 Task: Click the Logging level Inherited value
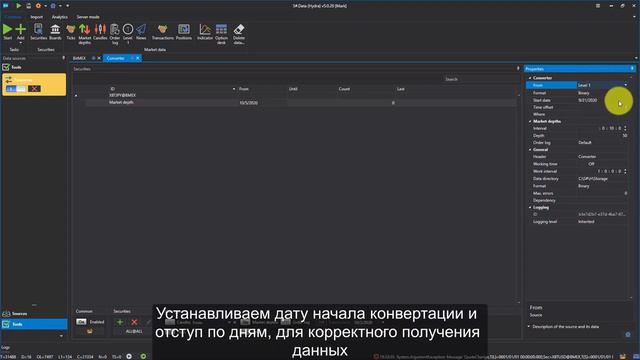(586, 222)
